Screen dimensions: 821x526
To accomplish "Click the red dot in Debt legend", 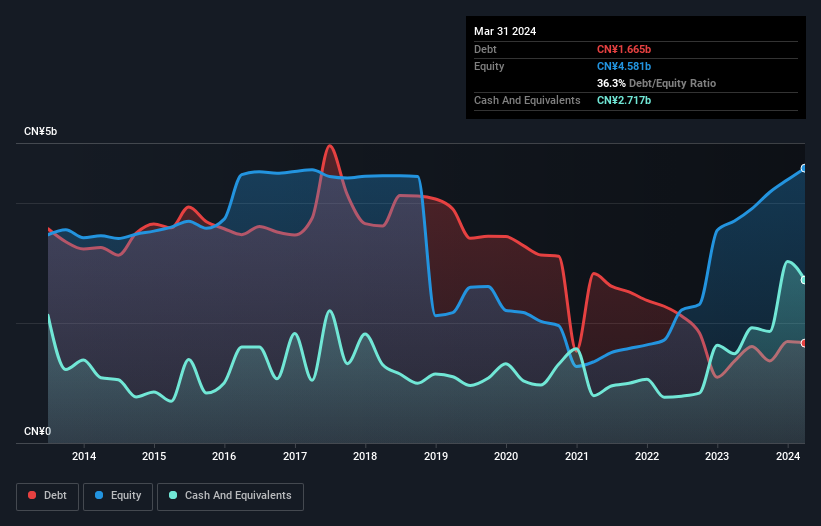I will (32, 495).
